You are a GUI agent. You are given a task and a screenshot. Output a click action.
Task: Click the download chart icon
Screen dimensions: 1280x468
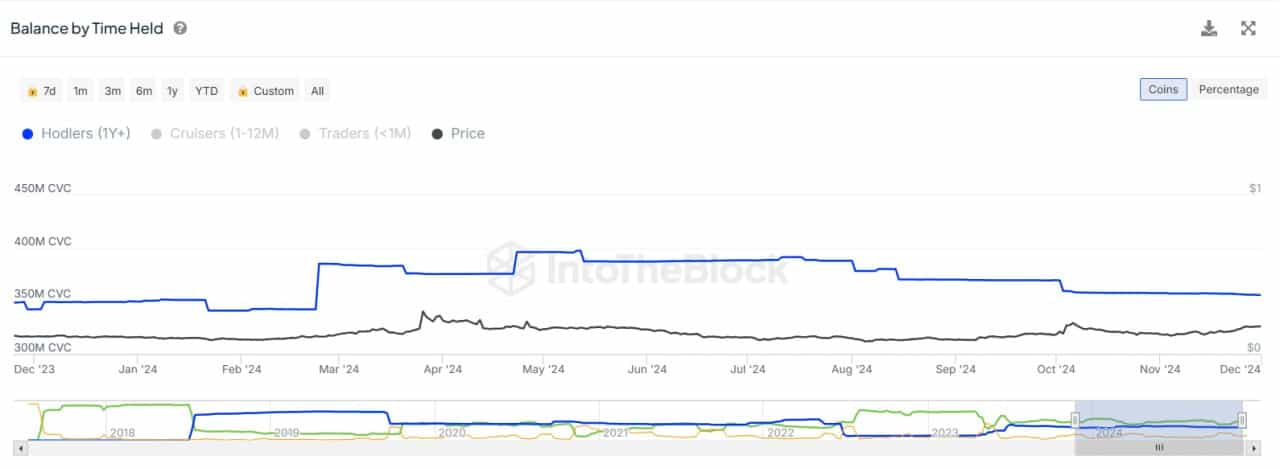coord(1209,28)
